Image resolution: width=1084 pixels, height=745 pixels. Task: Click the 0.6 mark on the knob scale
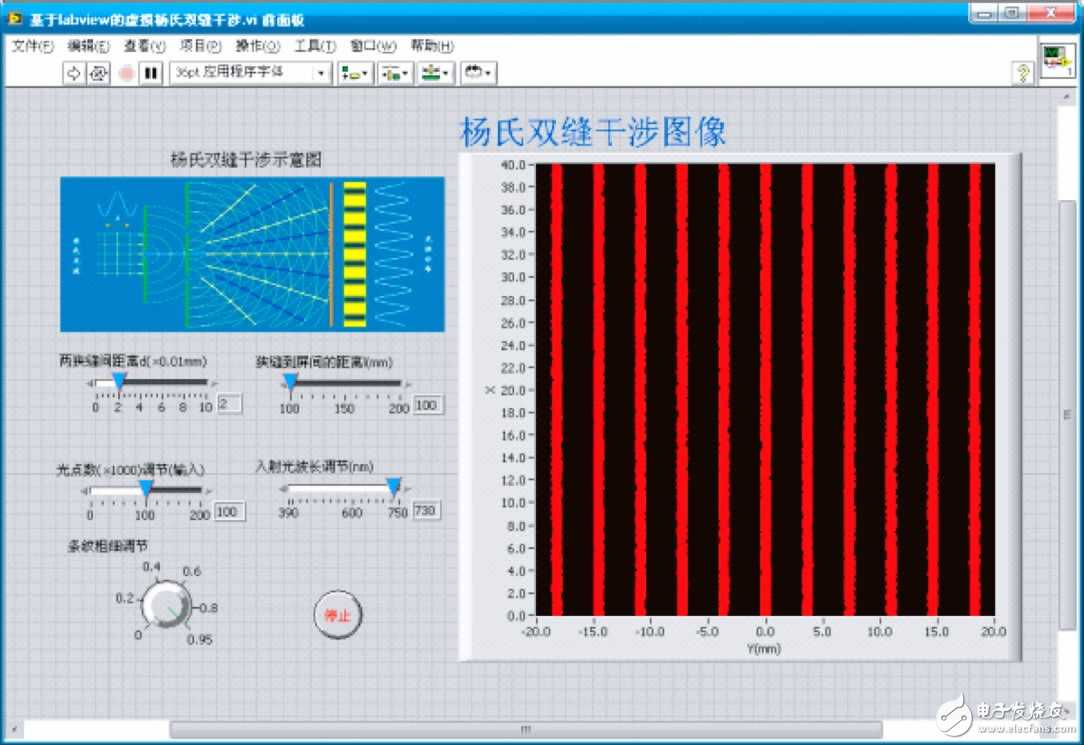(x=191, y=572)
